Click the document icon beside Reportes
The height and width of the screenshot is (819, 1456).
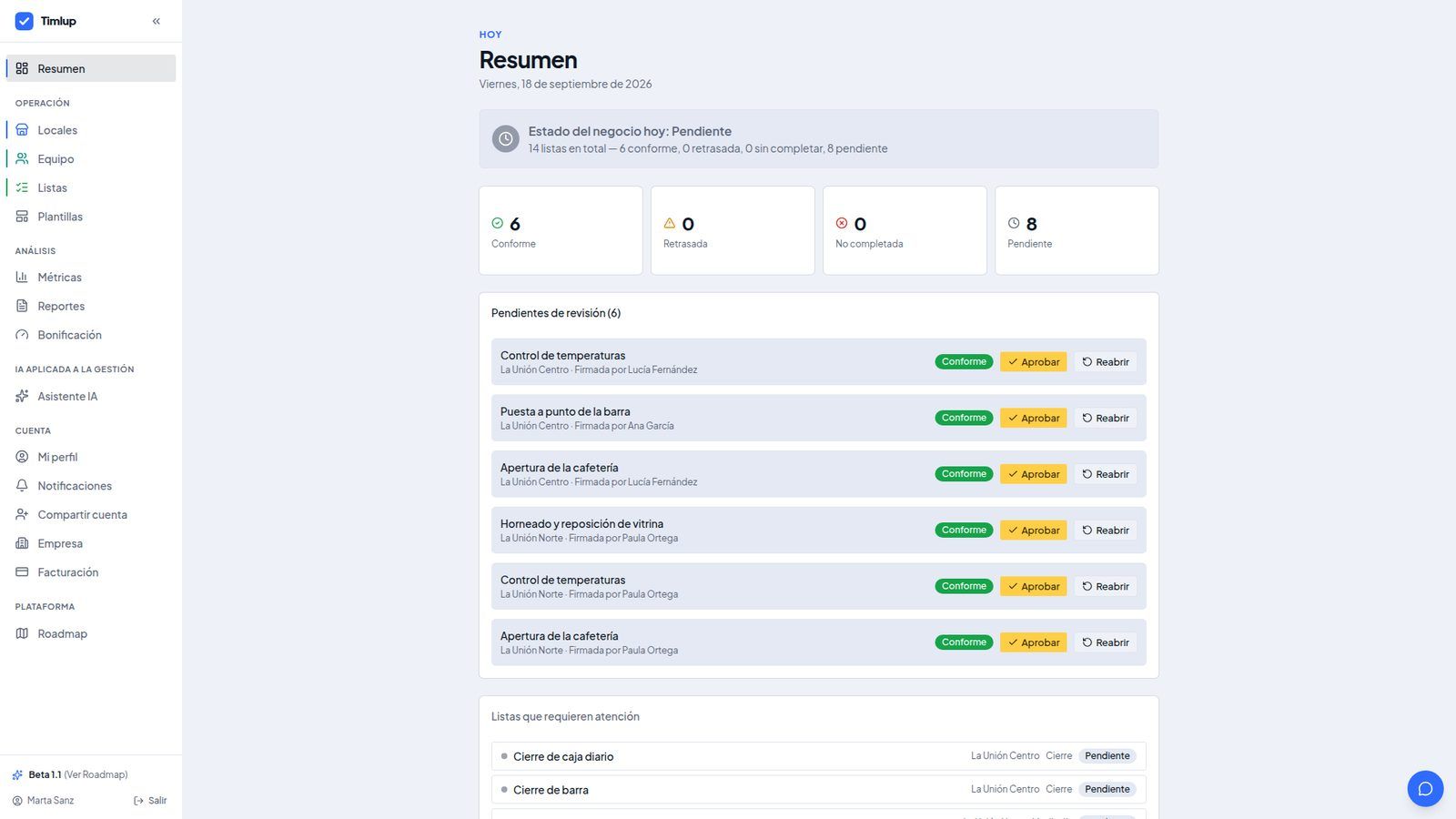22,306
